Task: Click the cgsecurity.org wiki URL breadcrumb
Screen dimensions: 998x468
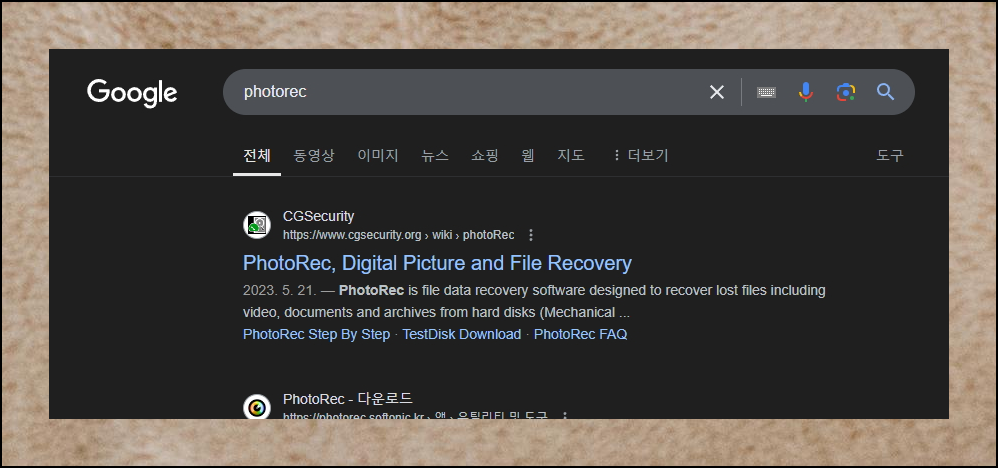Action: 398,235
